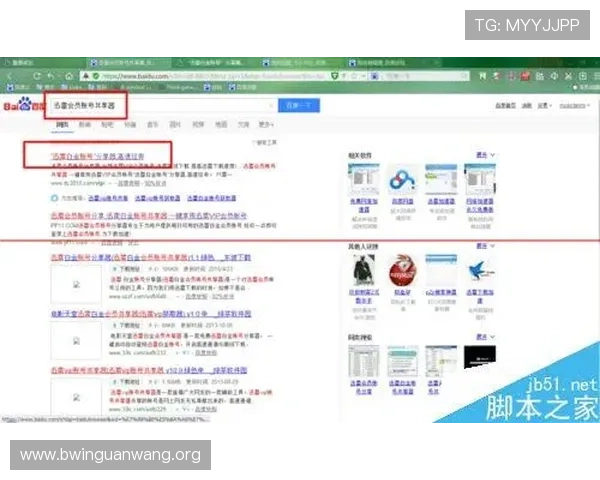600x480 pixels.
Task: Click the undo-close-tab arrow icon beside refresh
Action: coord(52,76)
